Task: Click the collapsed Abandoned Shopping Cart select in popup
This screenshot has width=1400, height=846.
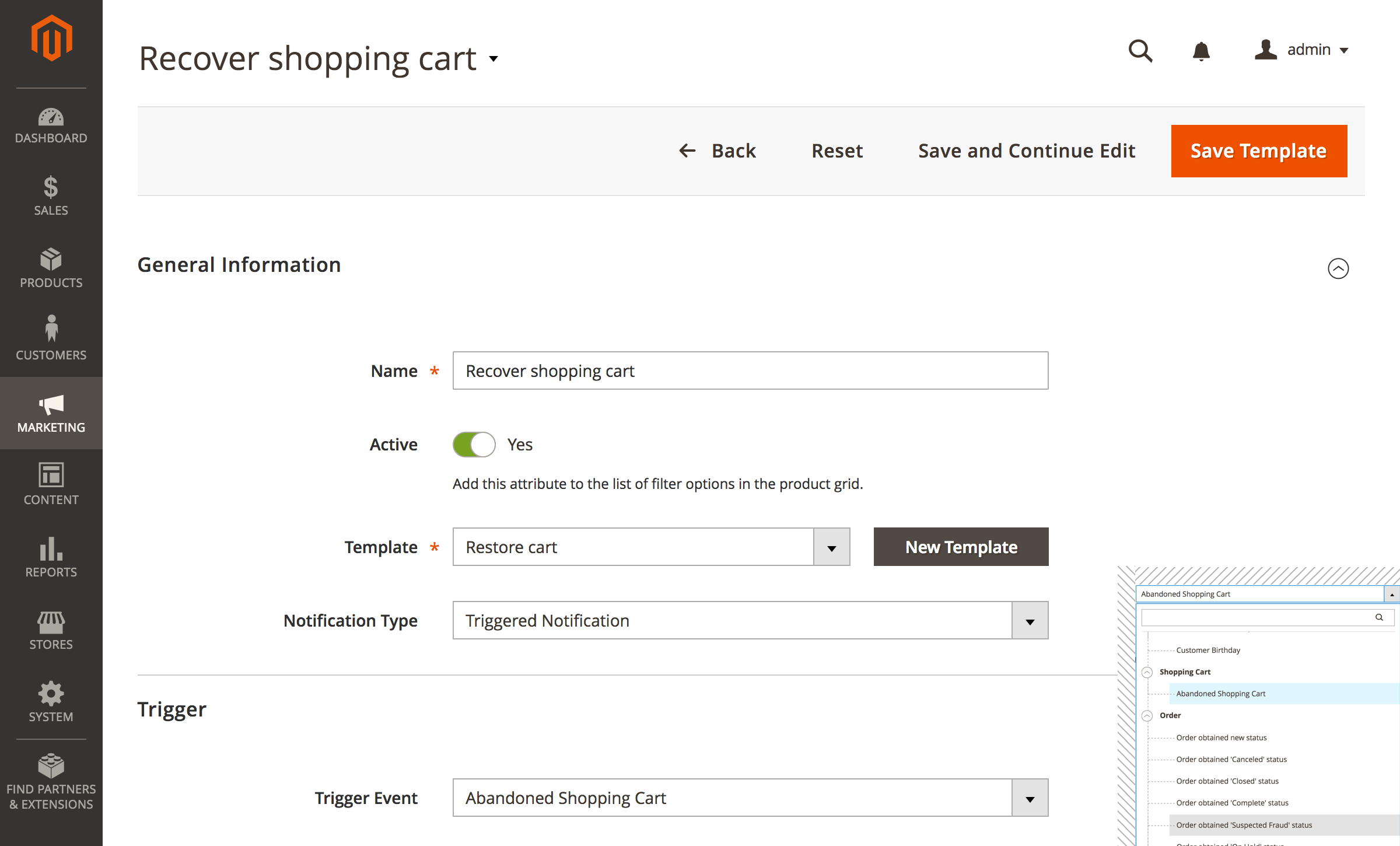Action: [x=1267, y=594]
